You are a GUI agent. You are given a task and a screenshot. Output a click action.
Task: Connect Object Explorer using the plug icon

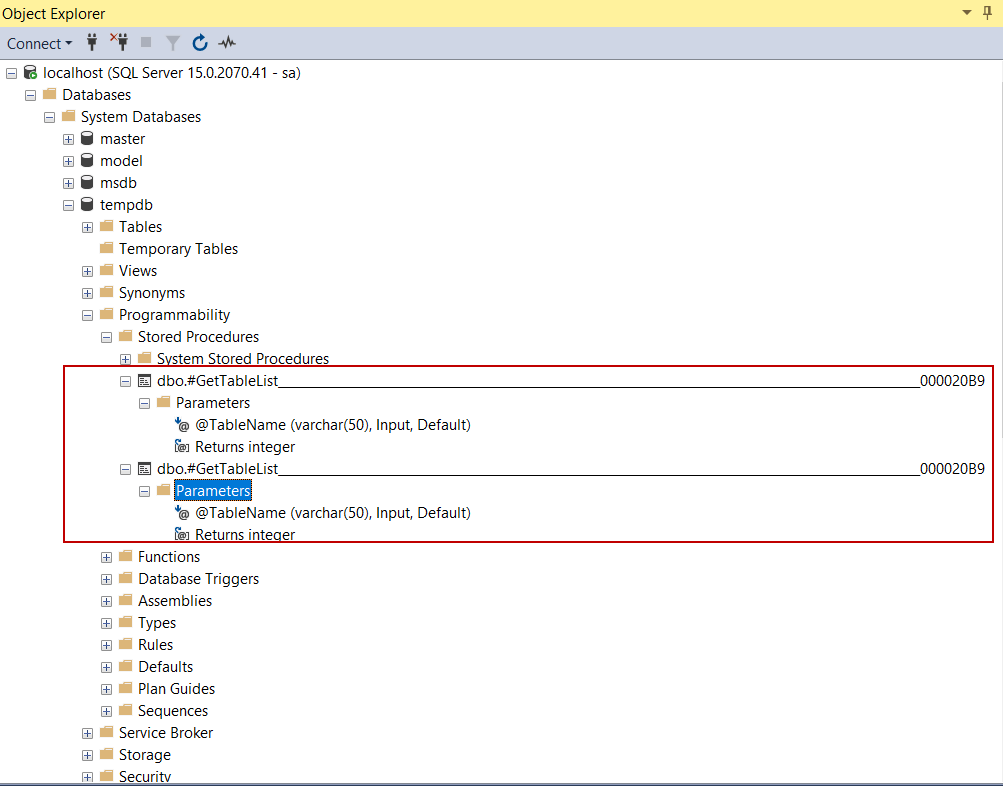[91, 43]
